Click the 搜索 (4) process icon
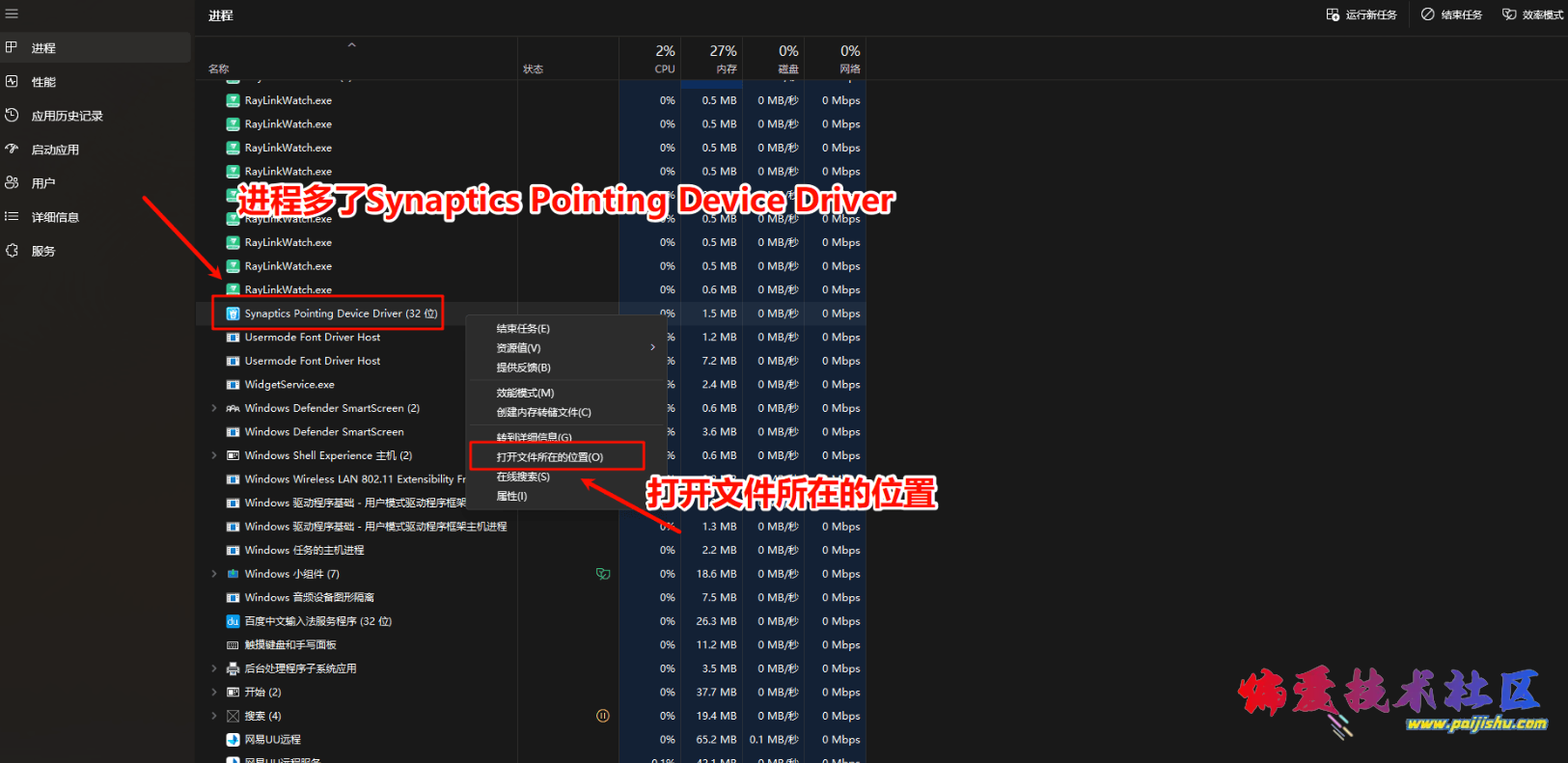1568x763 pixels. coord(233,716)
